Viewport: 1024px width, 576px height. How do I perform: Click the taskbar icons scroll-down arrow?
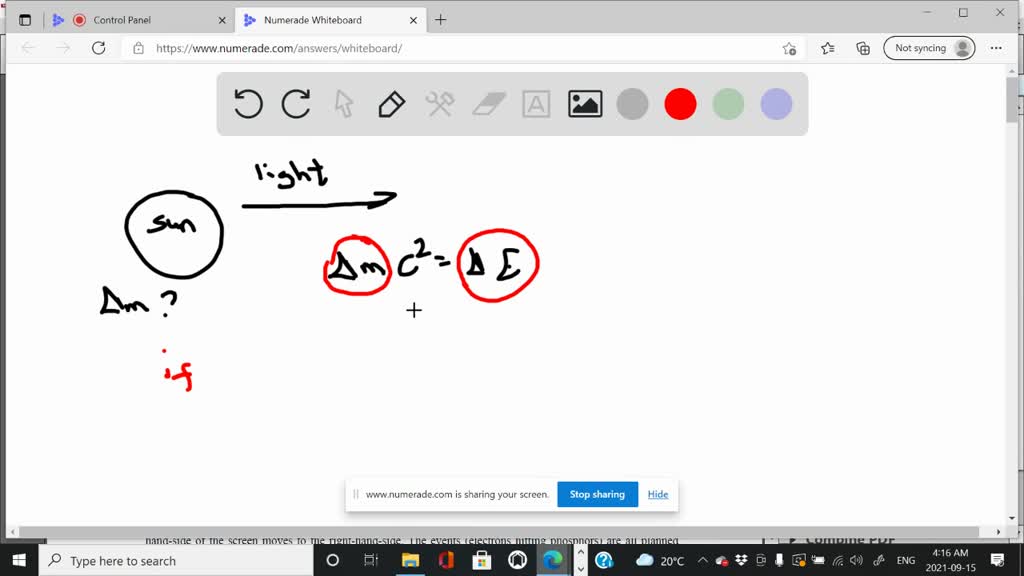coord(581,569)
